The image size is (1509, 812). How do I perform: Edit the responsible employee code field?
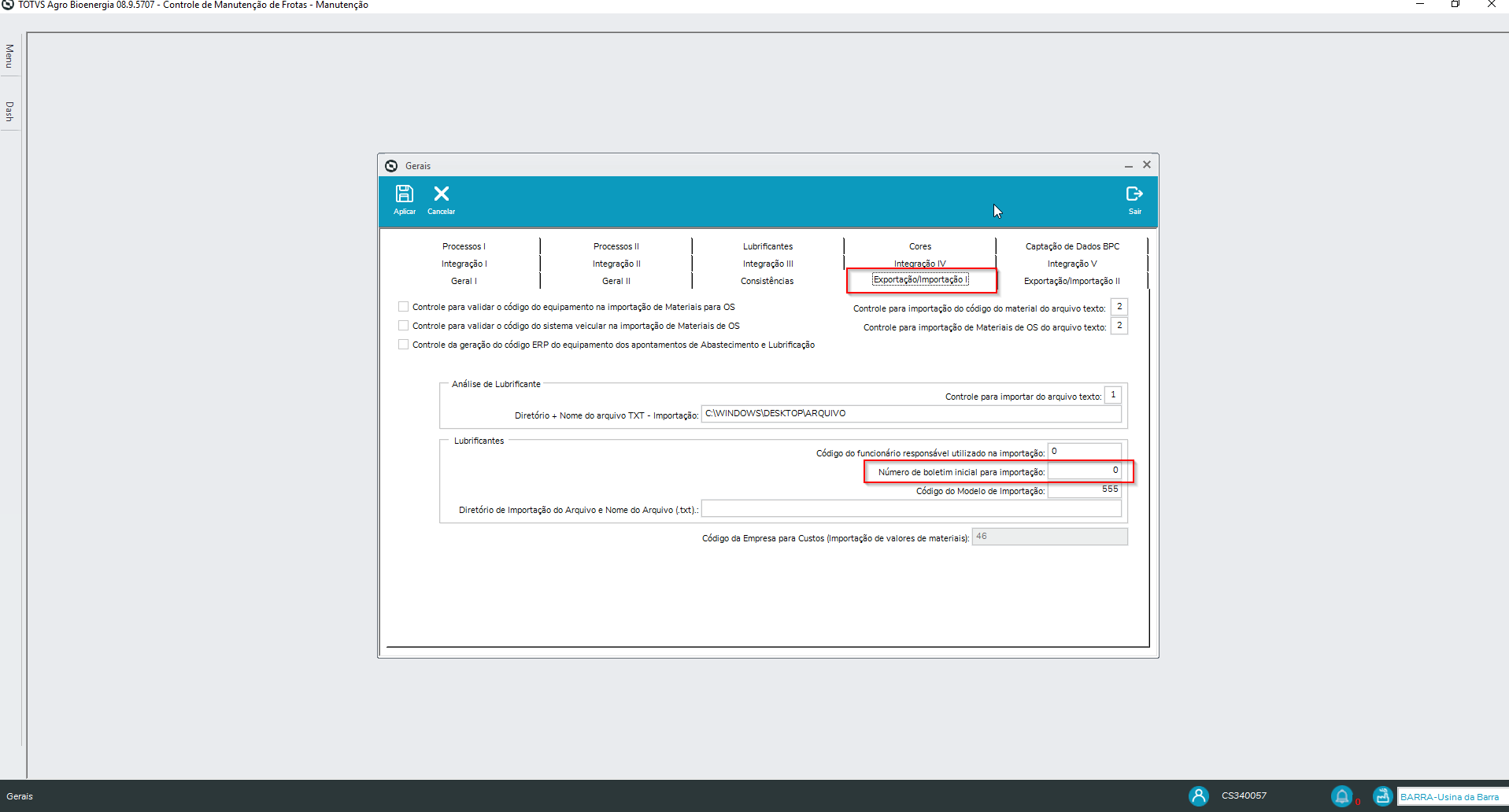[1084, 452]
